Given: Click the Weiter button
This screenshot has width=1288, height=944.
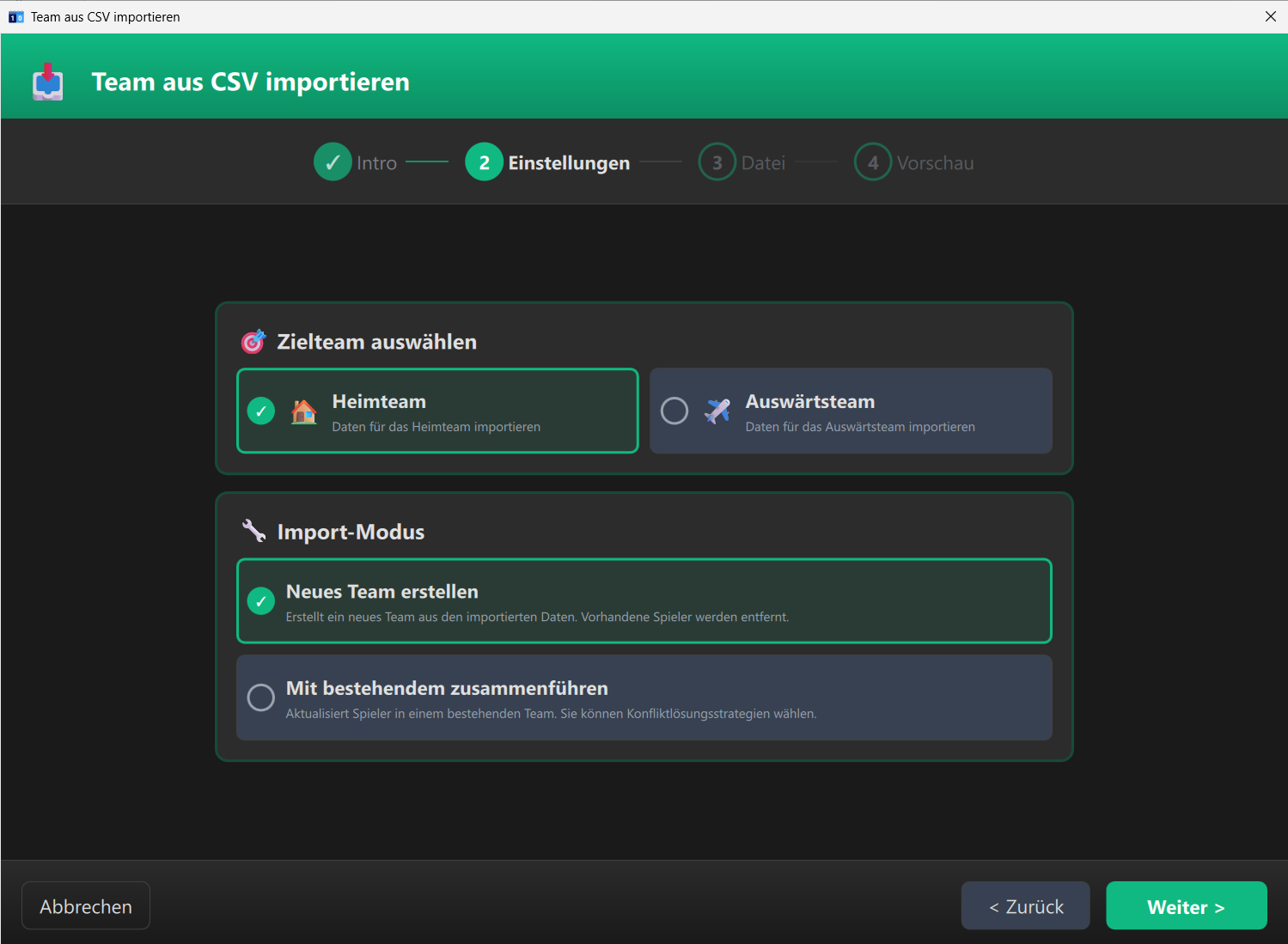Looking at the screenshot, I should pyautogui.click(x=1186, y=905).
